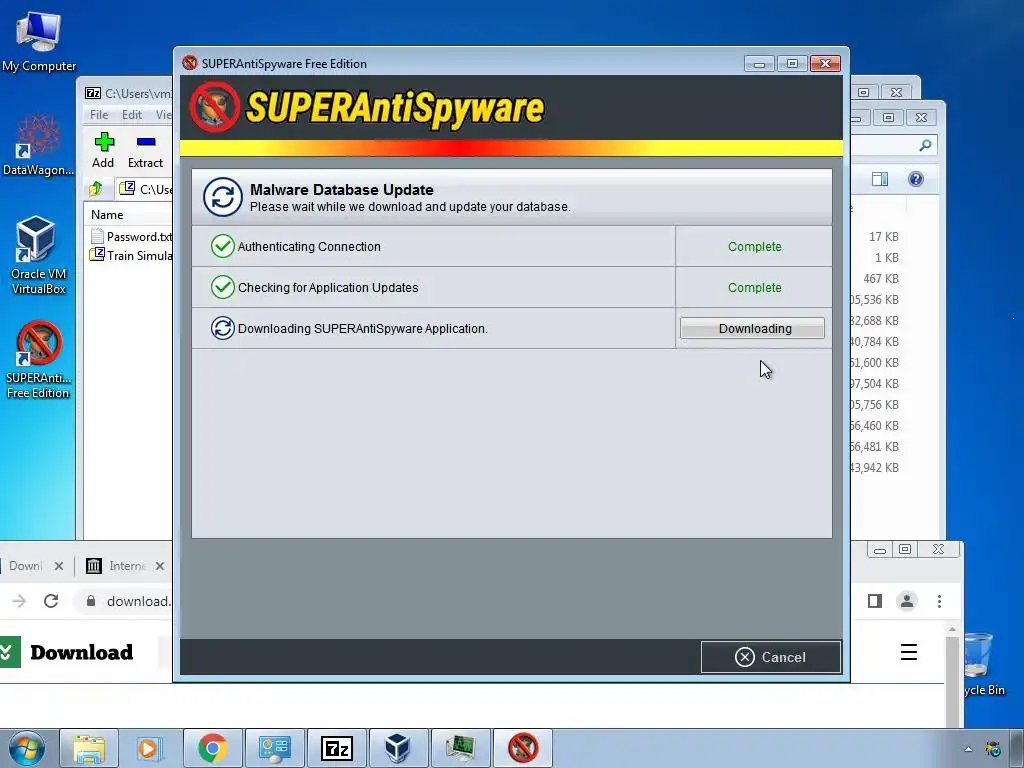Click the Explorer help question mark icon
1024x768 pixels.
tap(916, 179)
